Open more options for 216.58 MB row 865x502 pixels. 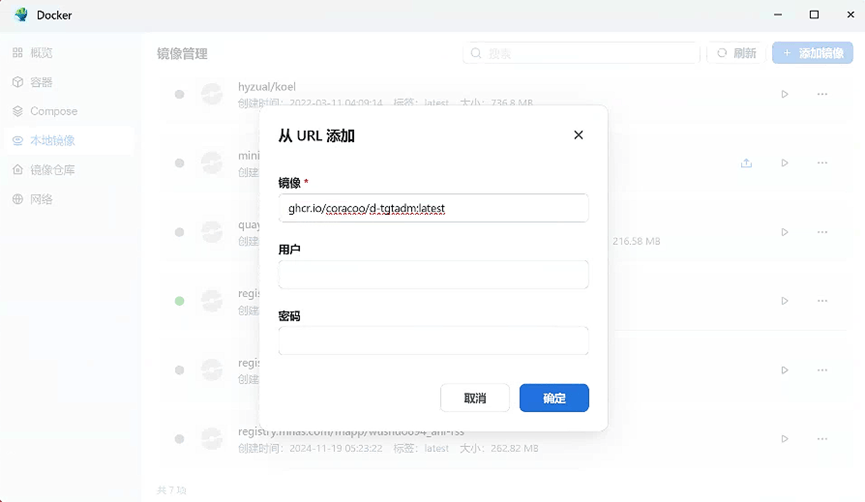point(822,232)
